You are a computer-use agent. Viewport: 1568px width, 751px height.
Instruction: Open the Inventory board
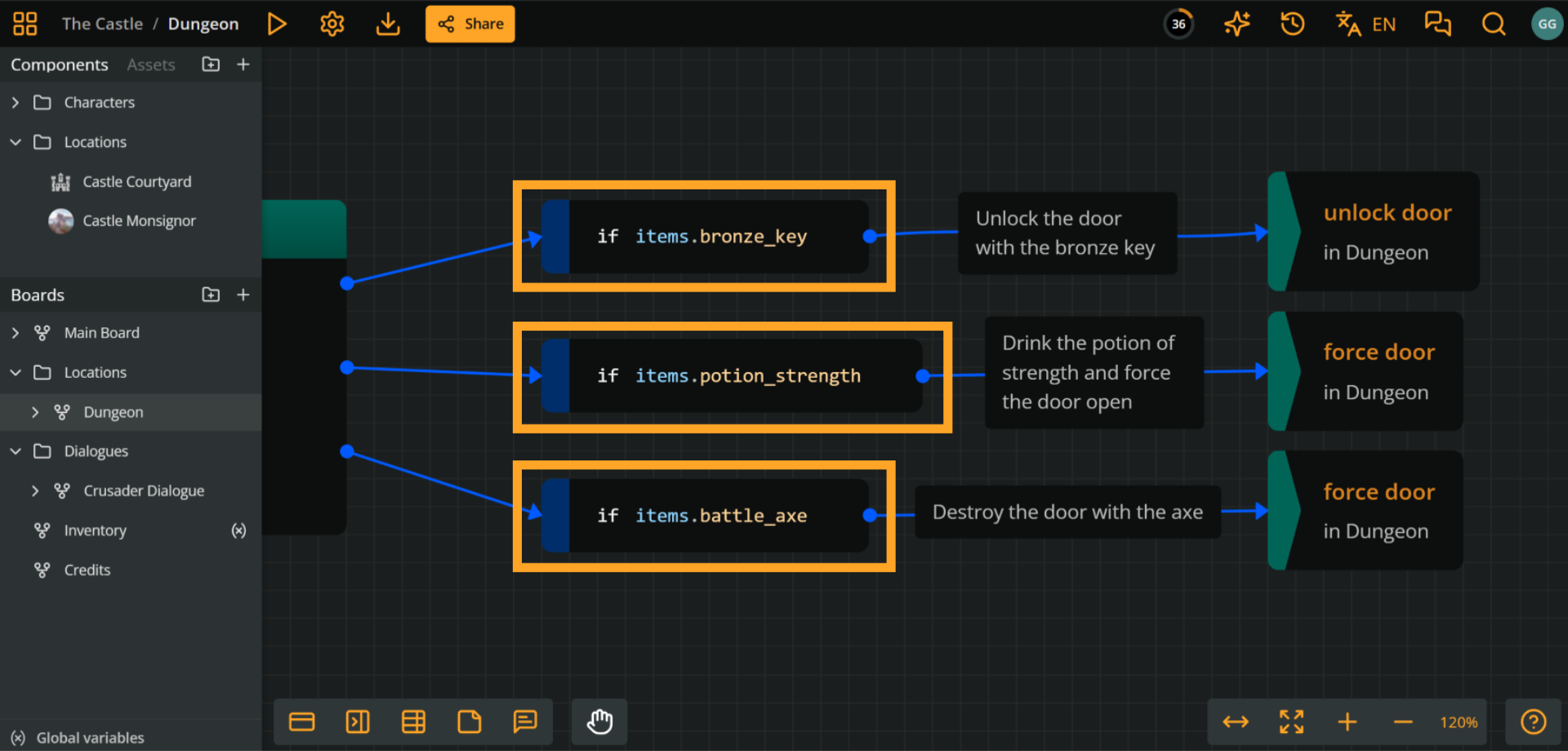pos(95,531)
